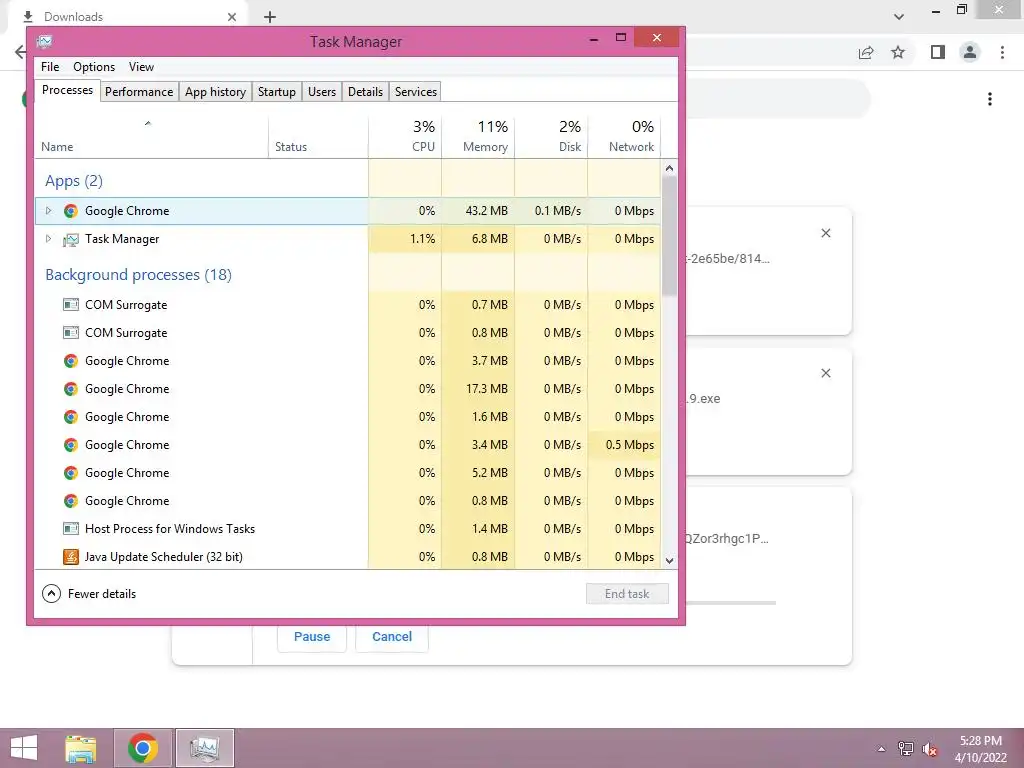Viewport: 1024px width, 768px height.
Task: Select the Java Update Scheduler (32 bit) row
Action: (x=347, y=556)
